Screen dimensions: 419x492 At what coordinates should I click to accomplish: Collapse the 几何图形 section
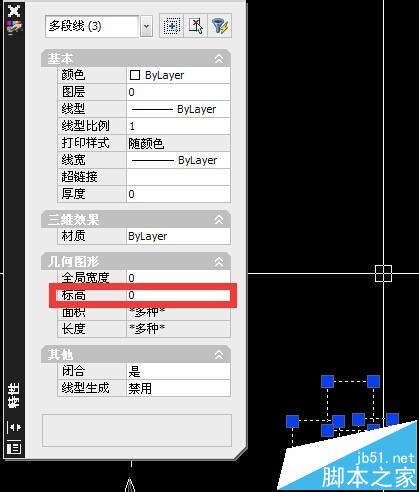[219, 262]
